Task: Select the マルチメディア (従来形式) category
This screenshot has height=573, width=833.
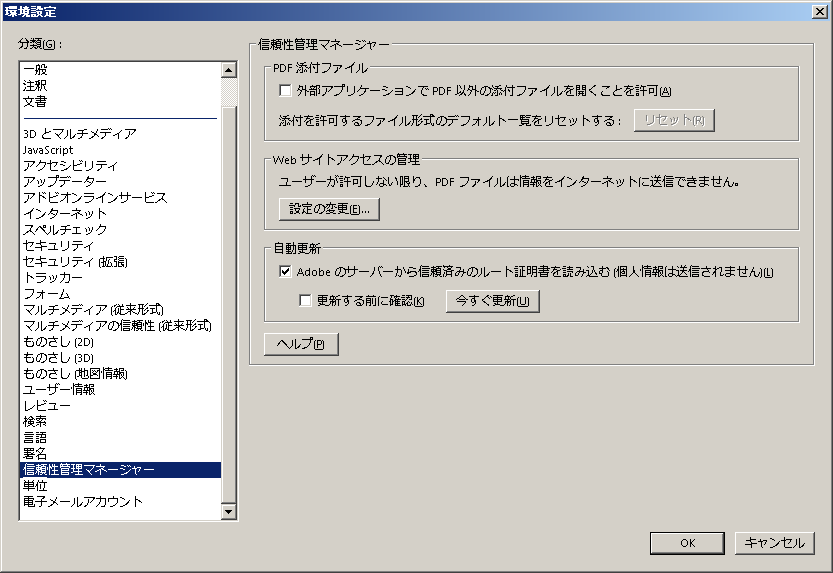Action: pyautogui.click(x=121, y=310)
